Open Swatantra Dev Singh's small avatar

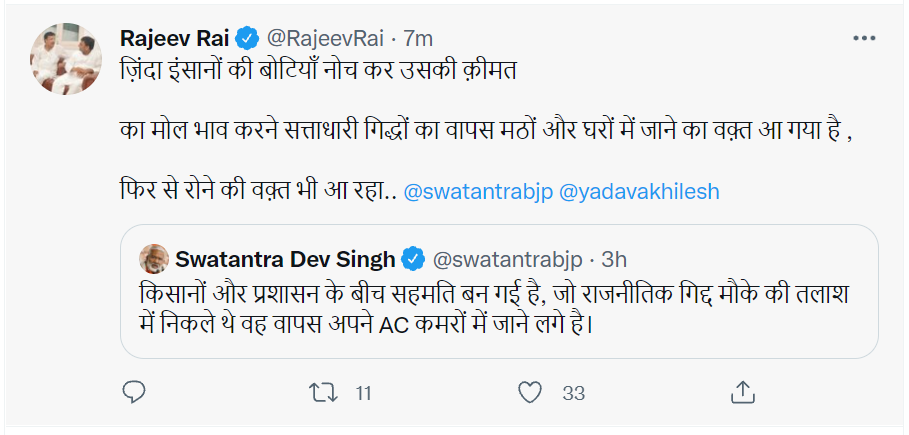coord(153,260)
